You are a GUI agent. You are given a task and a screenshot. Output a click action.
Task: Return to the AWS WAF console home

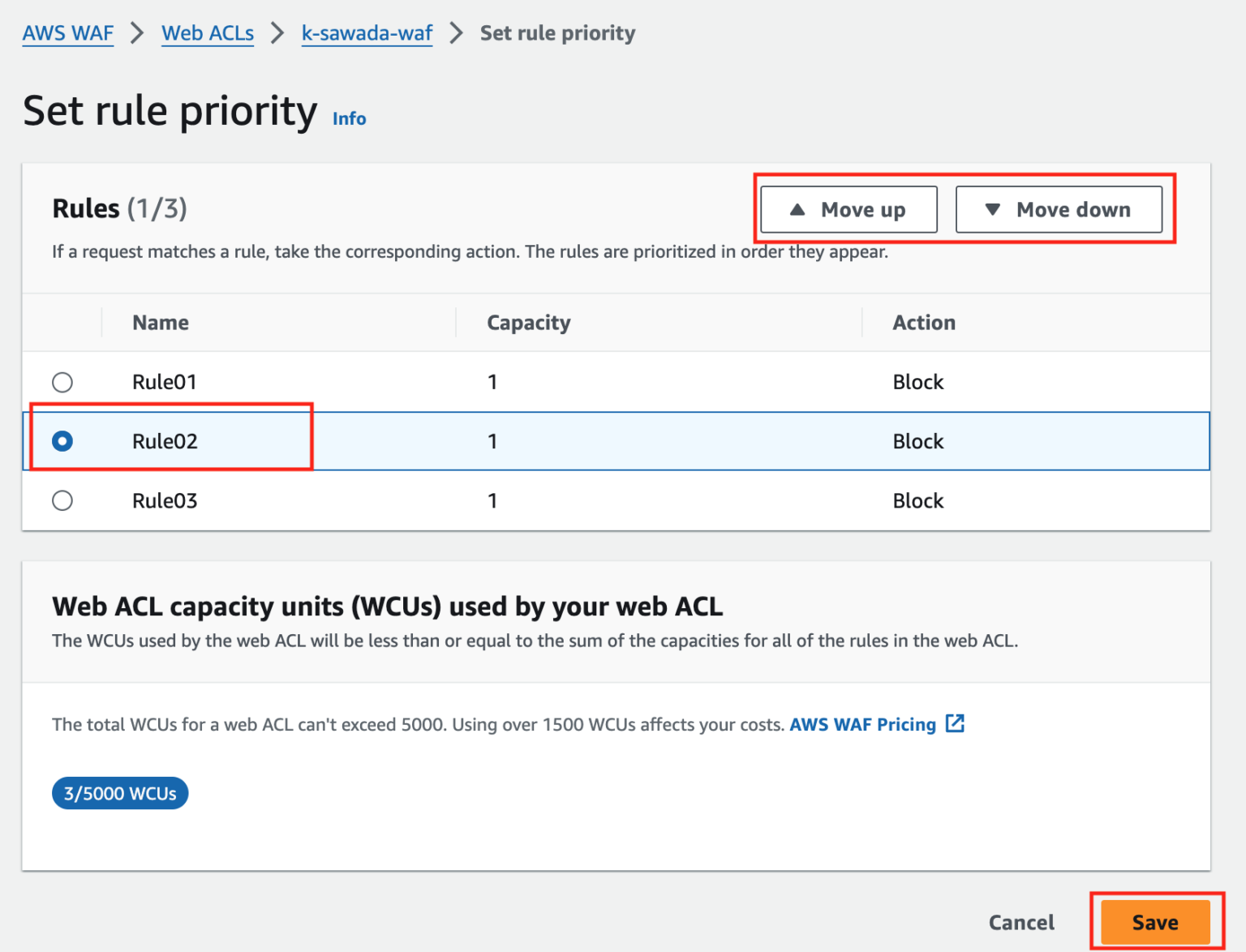(67, 33)
